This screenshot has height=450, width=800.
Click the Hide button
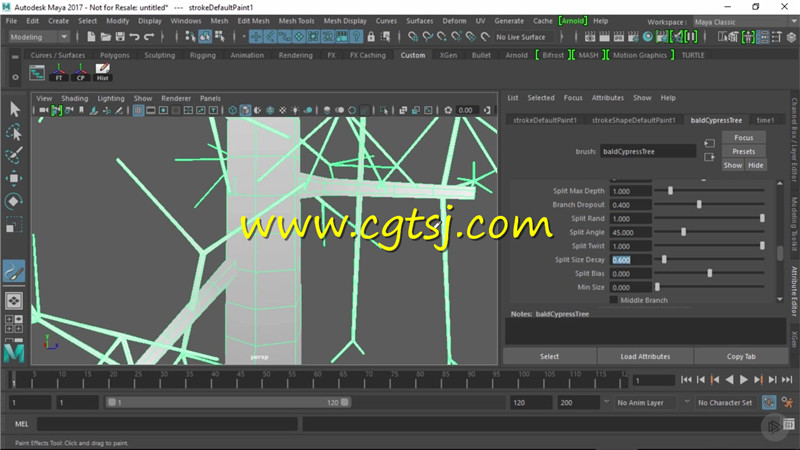756,165
